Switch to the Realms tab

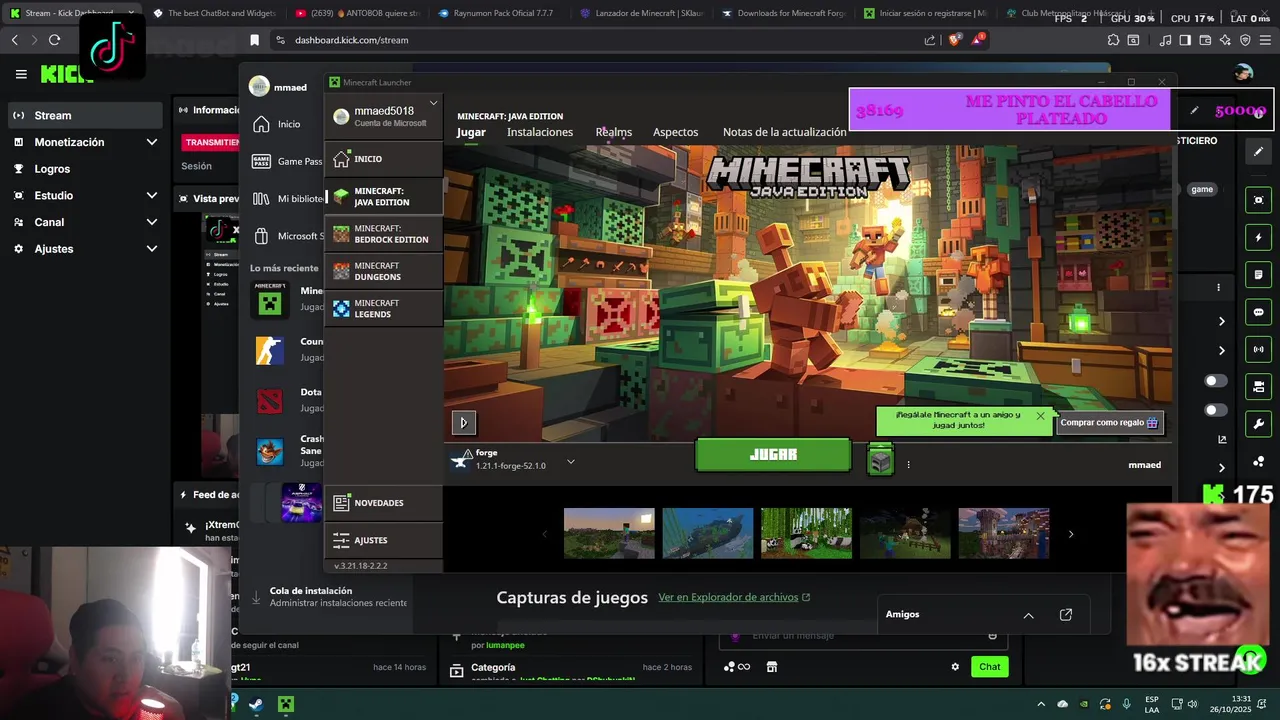(614, 132)
